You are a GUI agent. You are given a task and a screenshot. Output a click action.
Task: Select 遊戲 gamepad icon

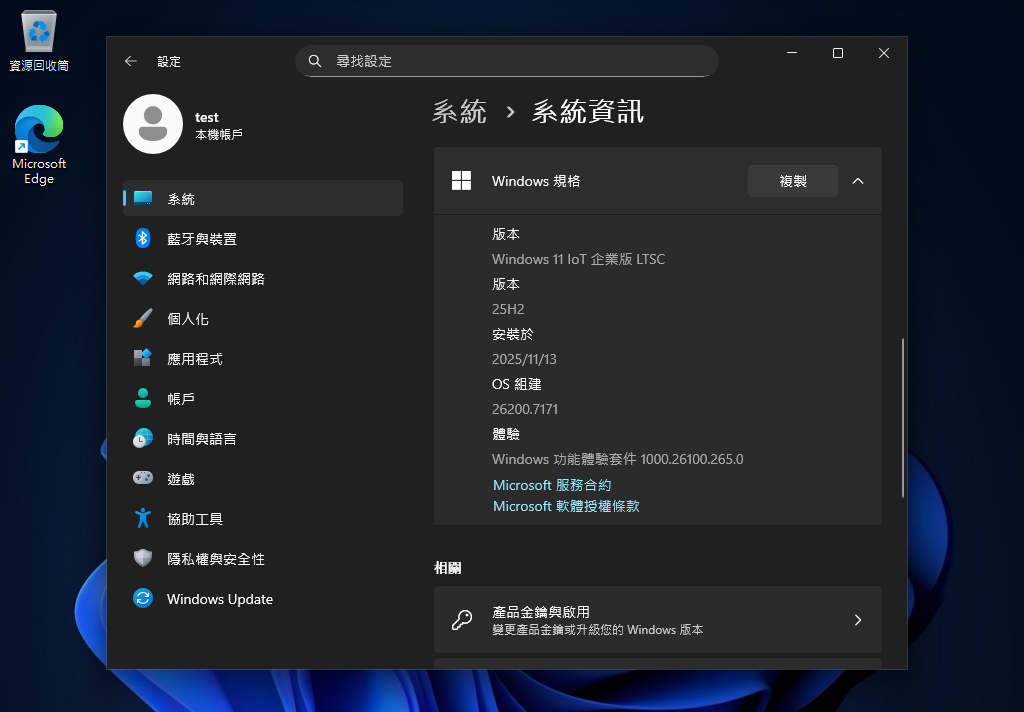143,479
